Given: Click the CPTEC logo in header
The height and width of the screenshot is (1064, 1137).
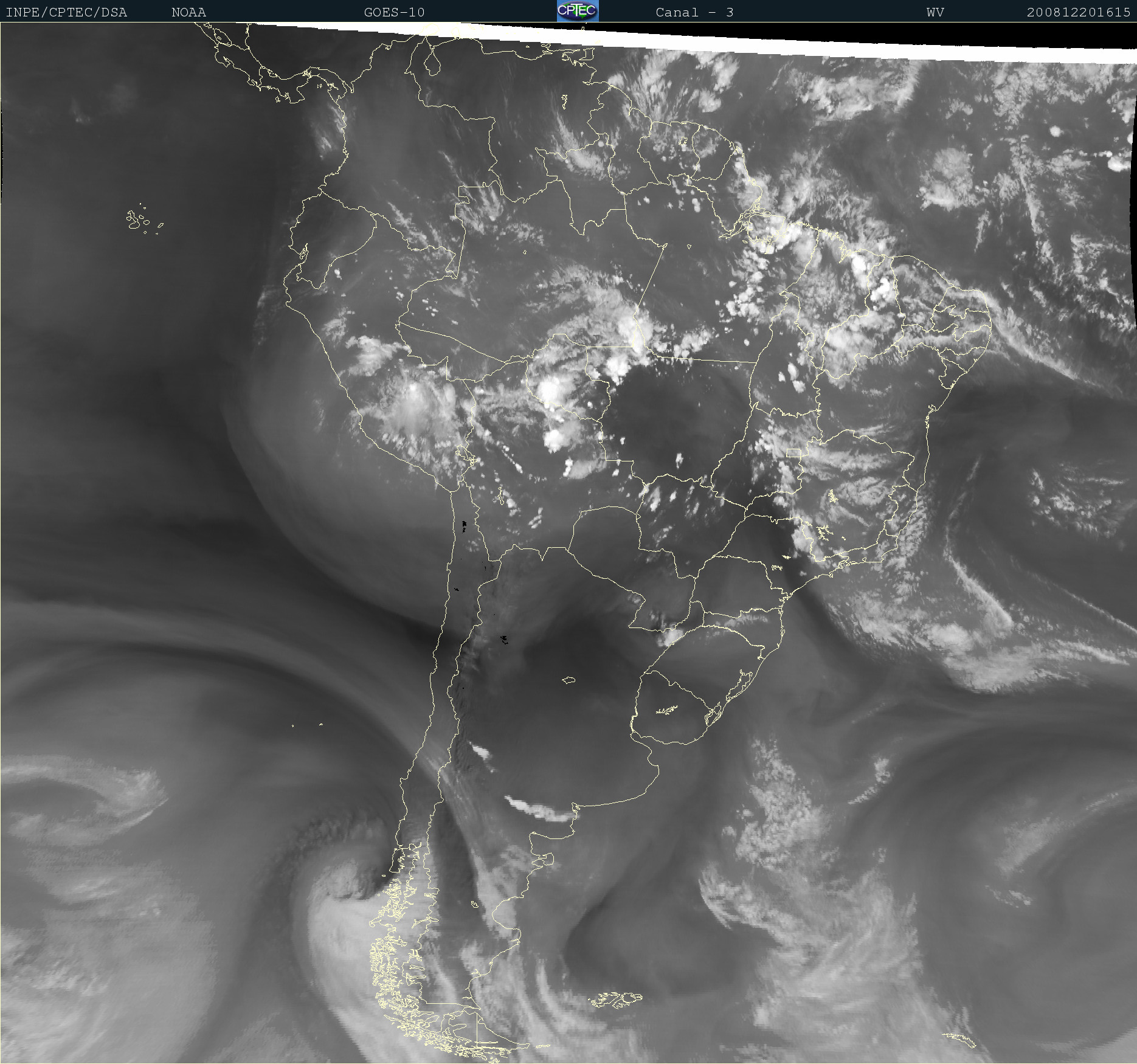Looking at the screenshot, I should pos(578,11).
